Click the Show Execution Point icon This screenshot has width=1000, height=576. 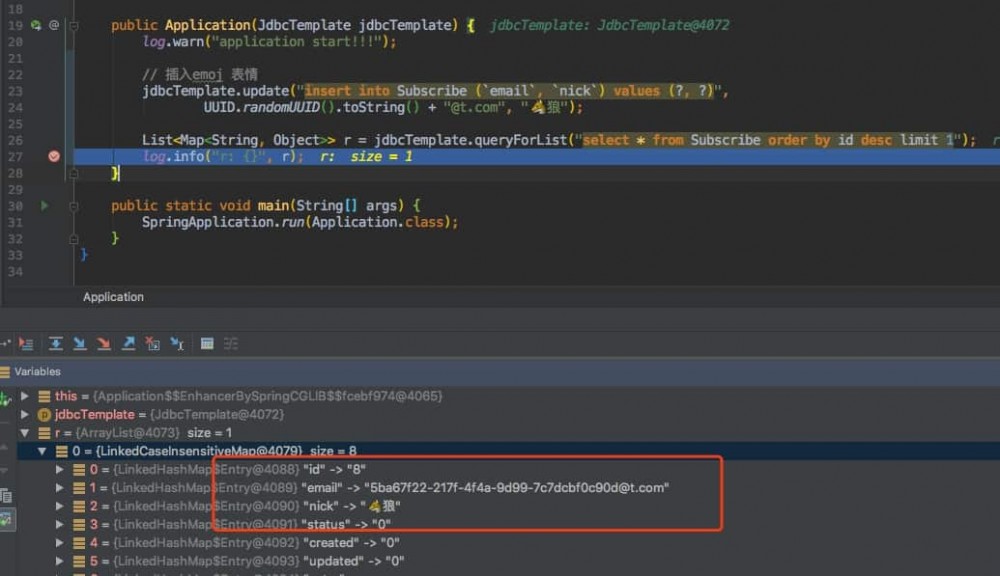click(25, 343)
